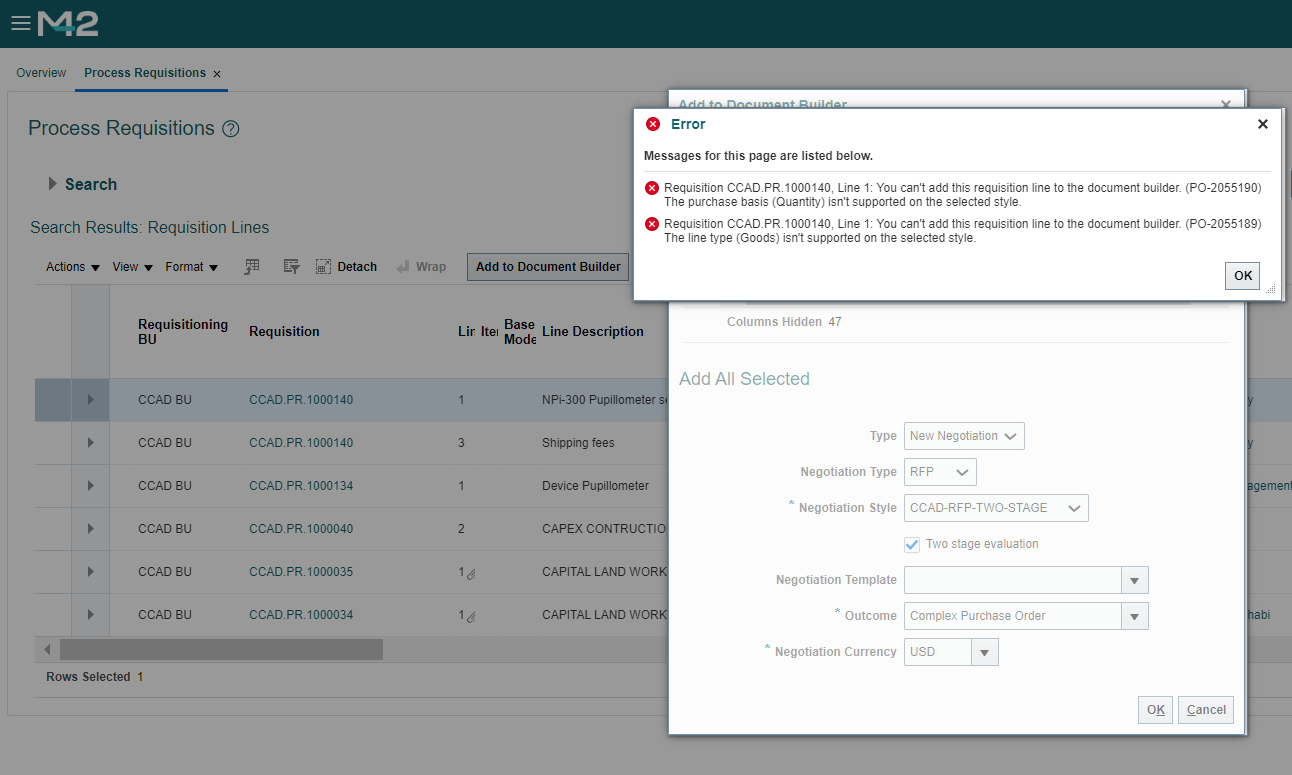1292x775 pixels.
Task: Detach the results table
Action: [346, 266]
